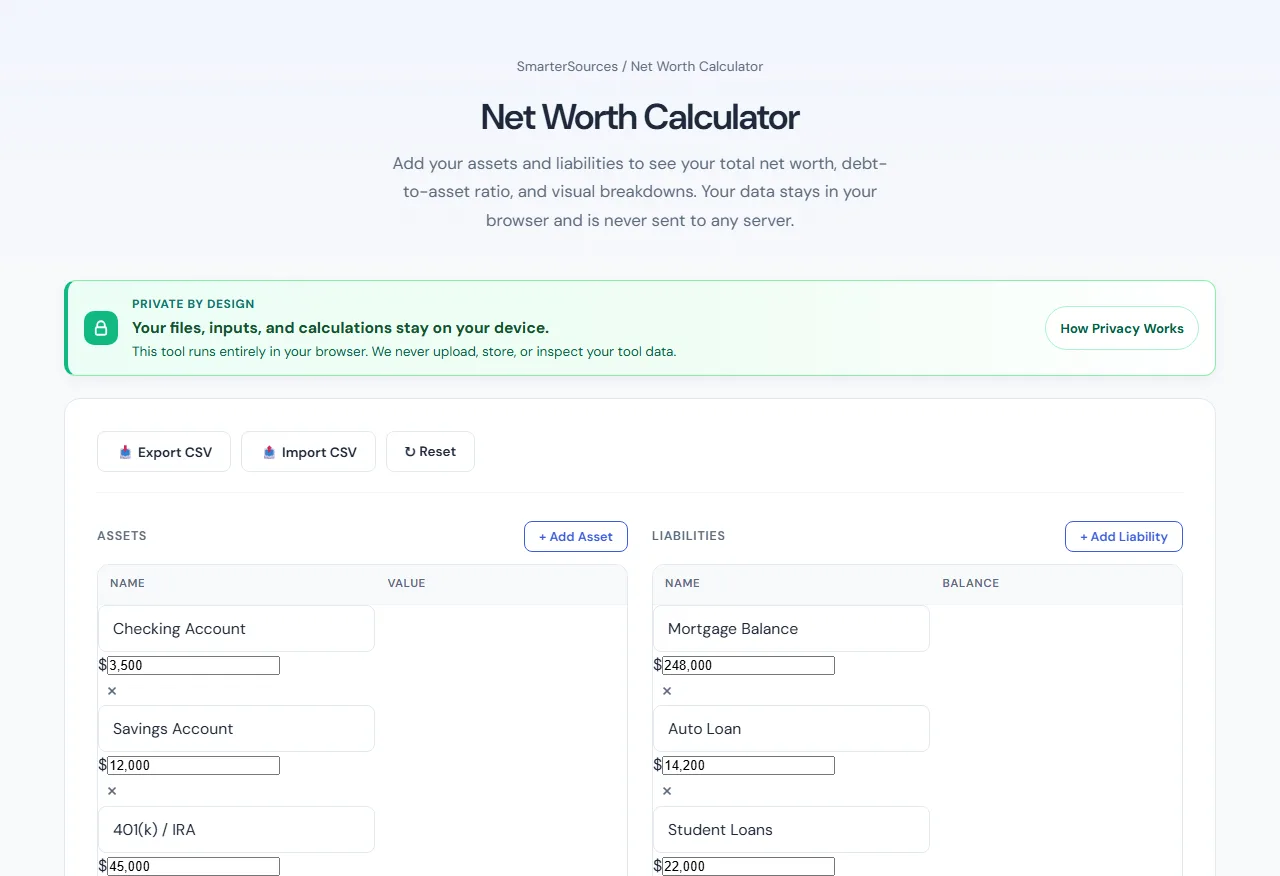This screenshot has width=1280, height=876.
Task: Delete the Mortgage Balance liability with × icon
Action: (x=666, y=690)
